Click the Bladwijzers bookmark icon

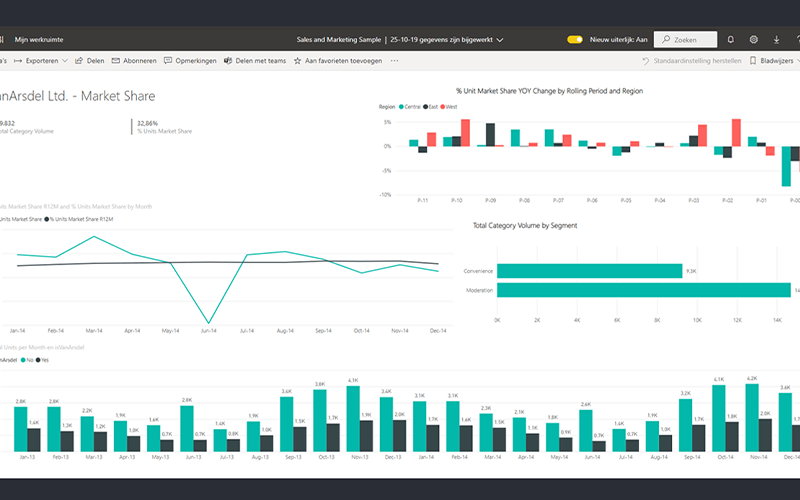point(753,60)
